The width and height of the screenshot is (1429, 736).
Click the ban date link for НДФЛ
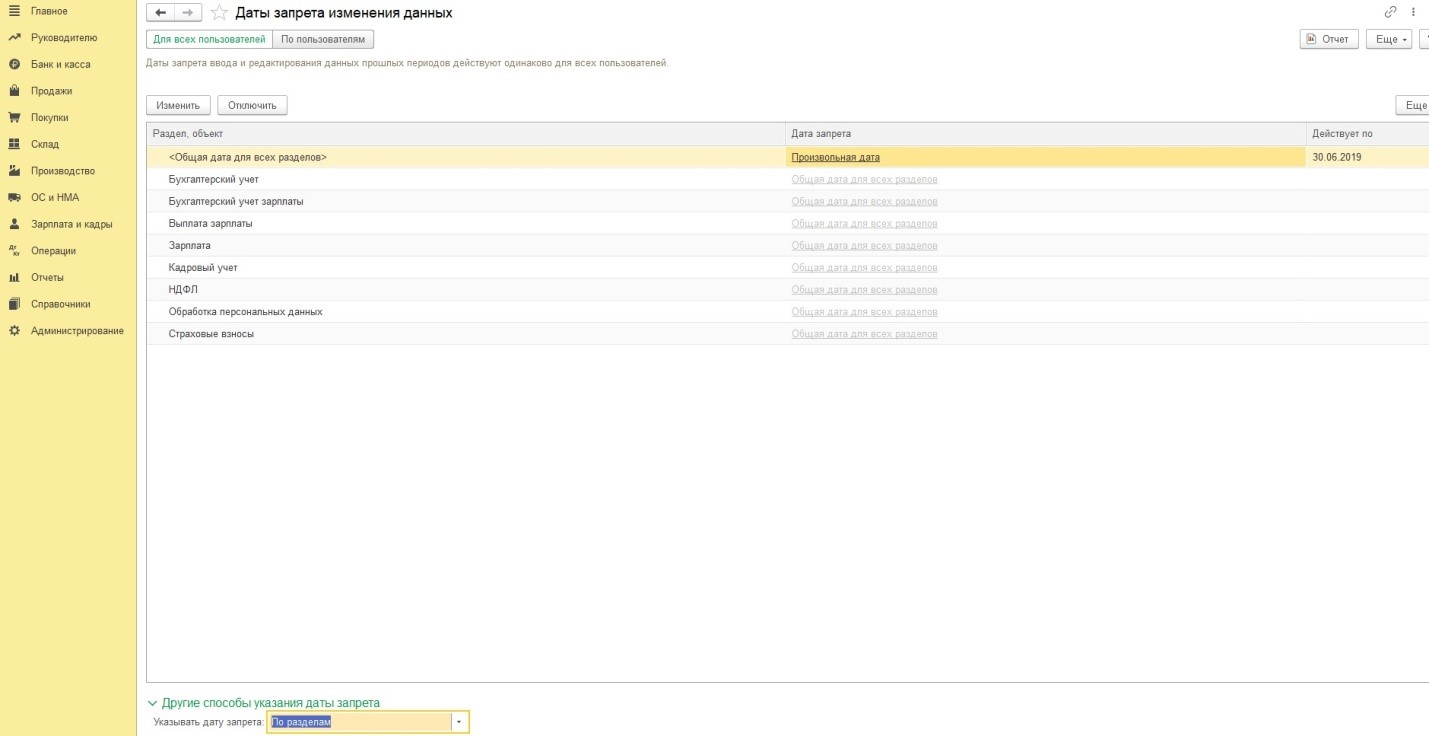pos(864,289)
